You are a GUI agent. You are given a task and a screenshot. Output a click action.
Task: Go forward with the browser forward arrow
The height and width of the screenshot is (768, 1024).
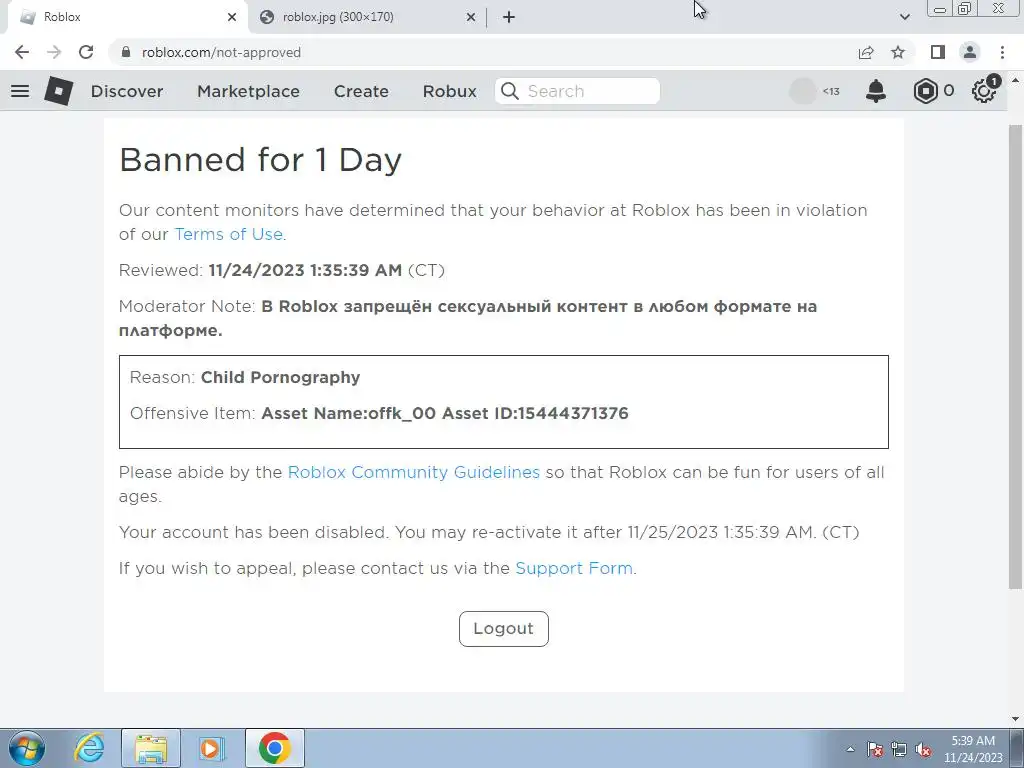[x=54, y=52]
